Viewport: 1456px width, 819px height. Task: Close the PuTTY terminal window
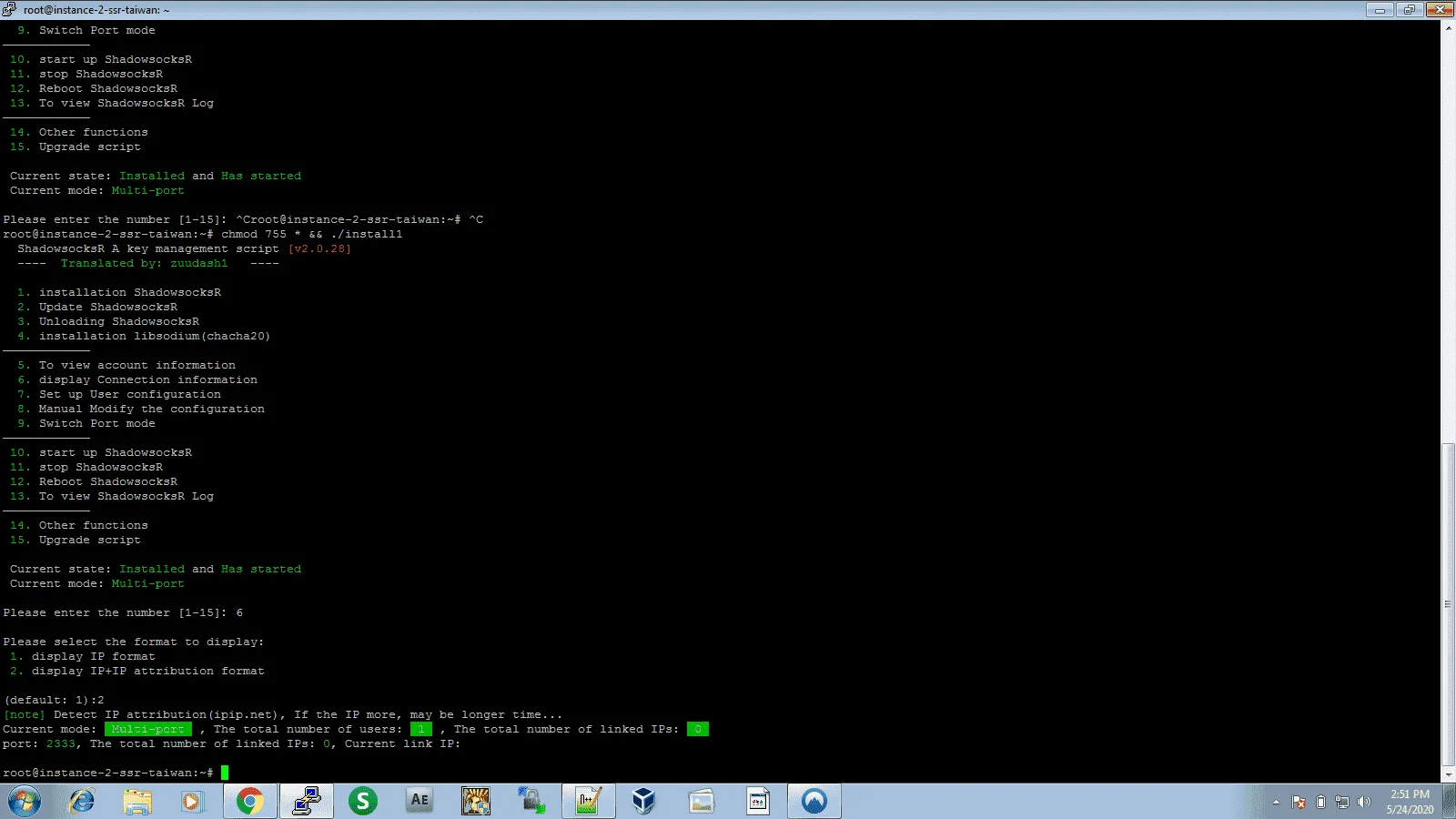1440,9
